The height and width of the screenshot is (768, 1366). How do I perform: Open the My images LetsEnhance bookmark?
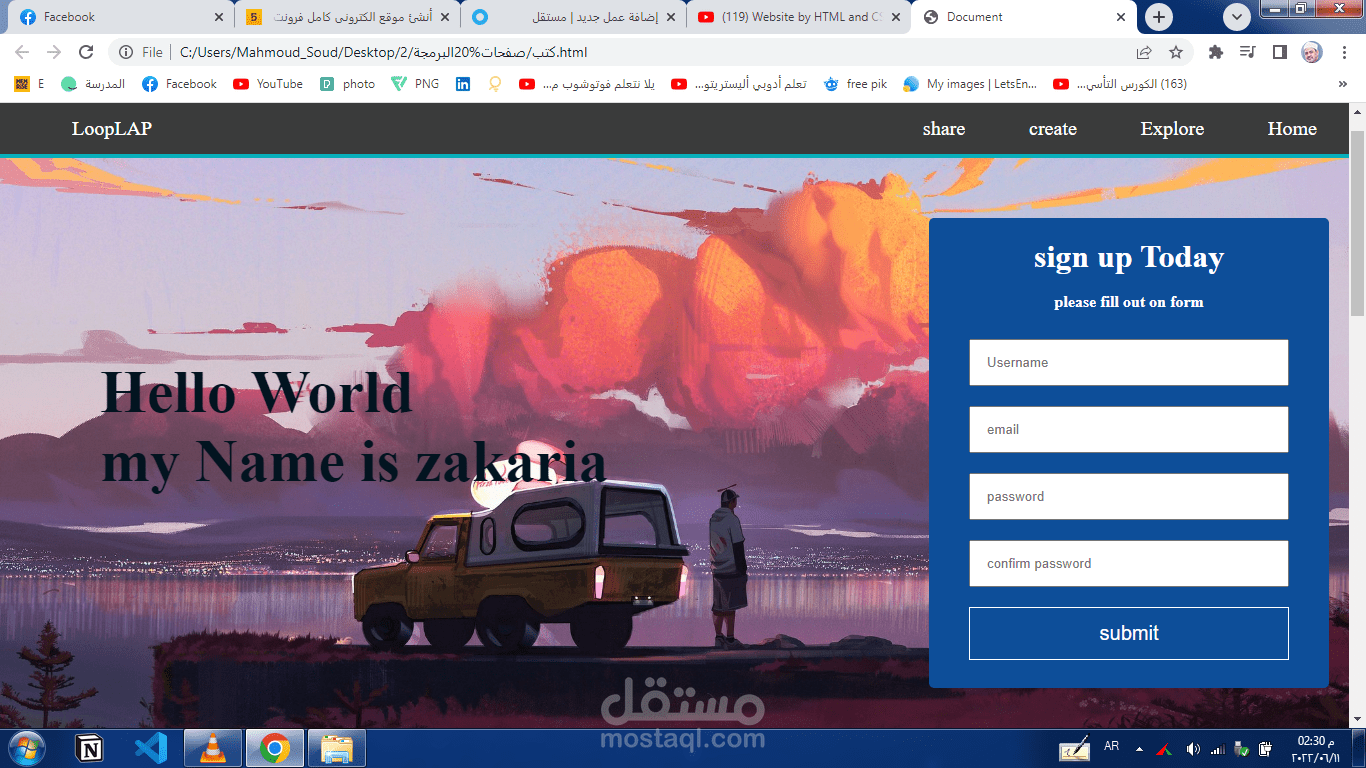click(970, 84)
